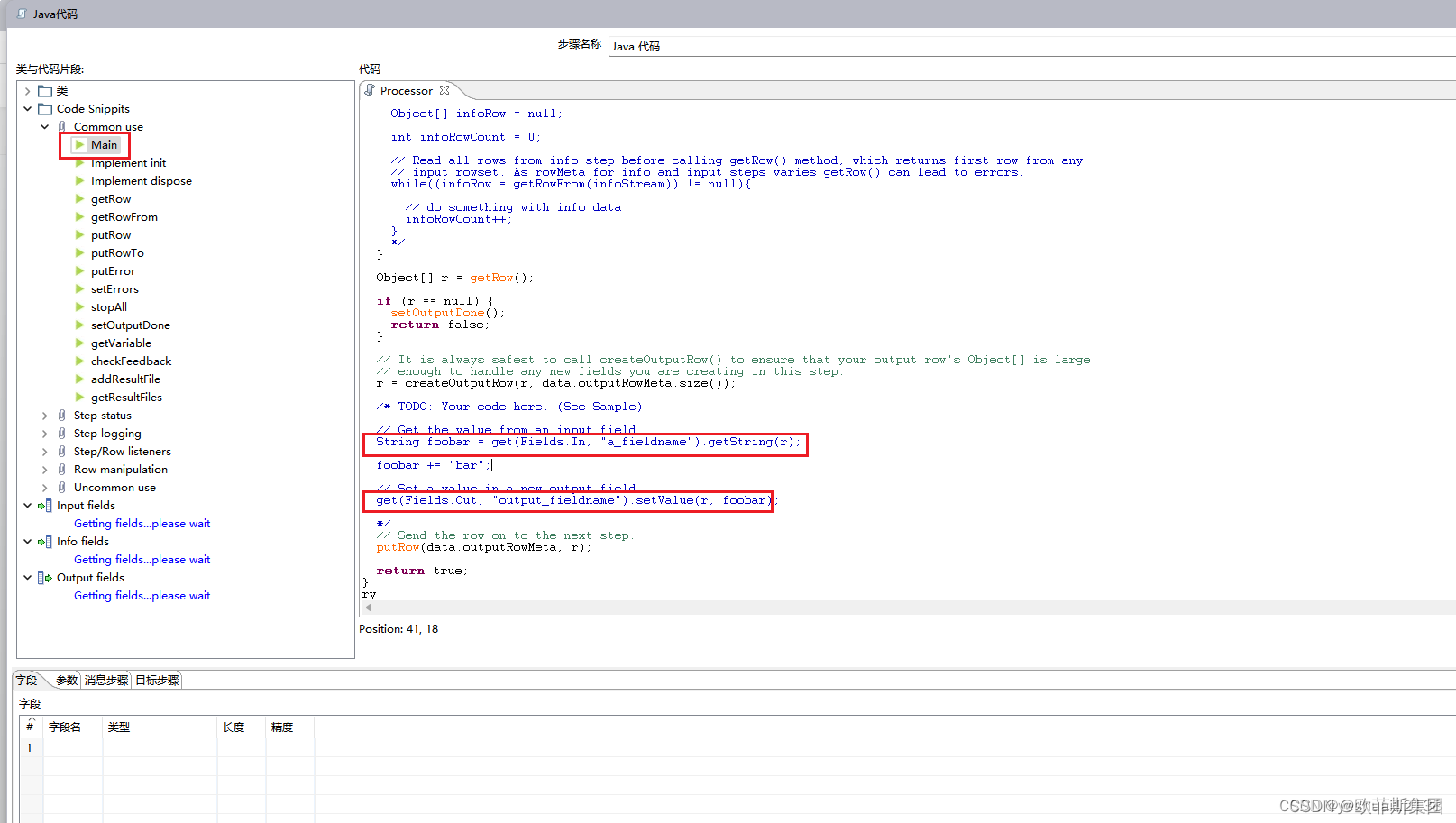The width and height of the screenshot is (1456, 823).
Task: Click Getting fields link under Info fields
Action: click(142, 560)
